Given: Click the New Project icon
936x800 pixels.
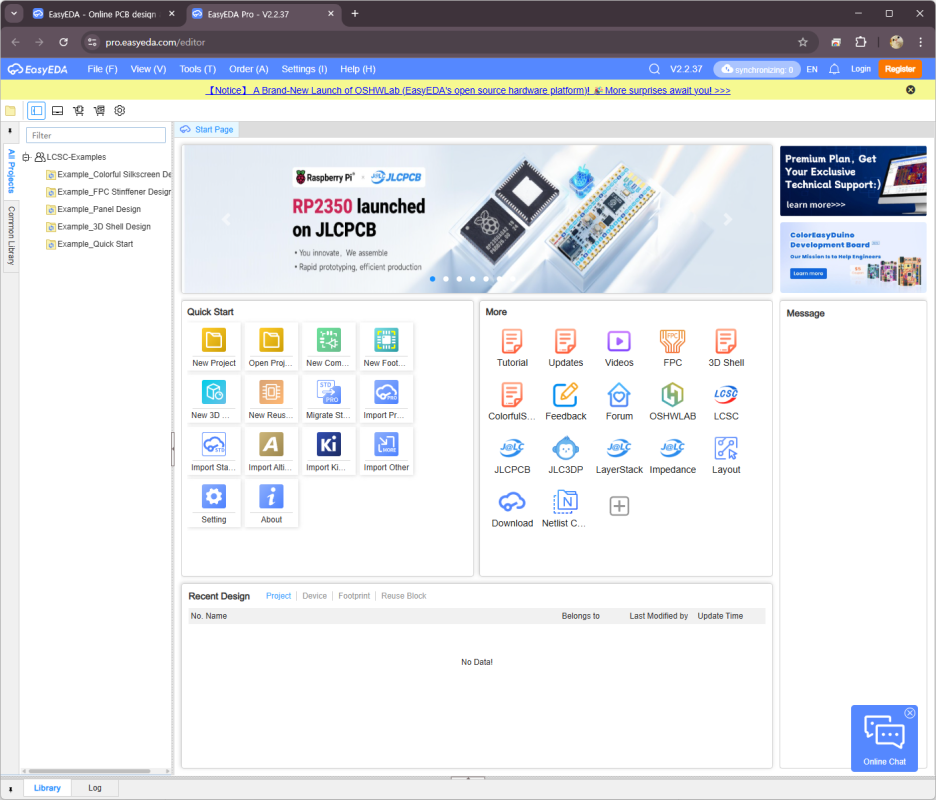Looking at the screenshot, I should pyautogui.click(x=214, y=341).
